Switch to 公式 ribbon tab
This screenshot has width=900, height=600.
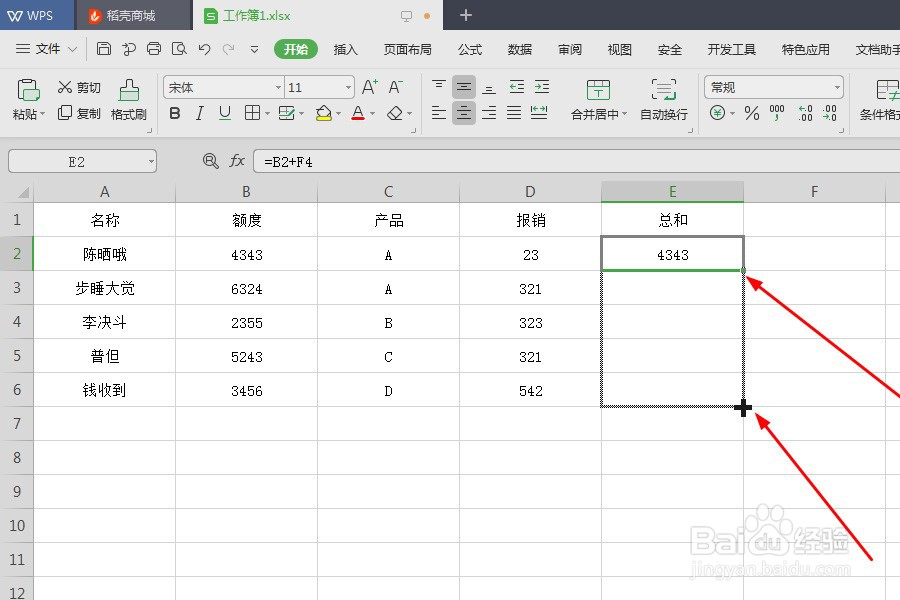click(470, 49)
